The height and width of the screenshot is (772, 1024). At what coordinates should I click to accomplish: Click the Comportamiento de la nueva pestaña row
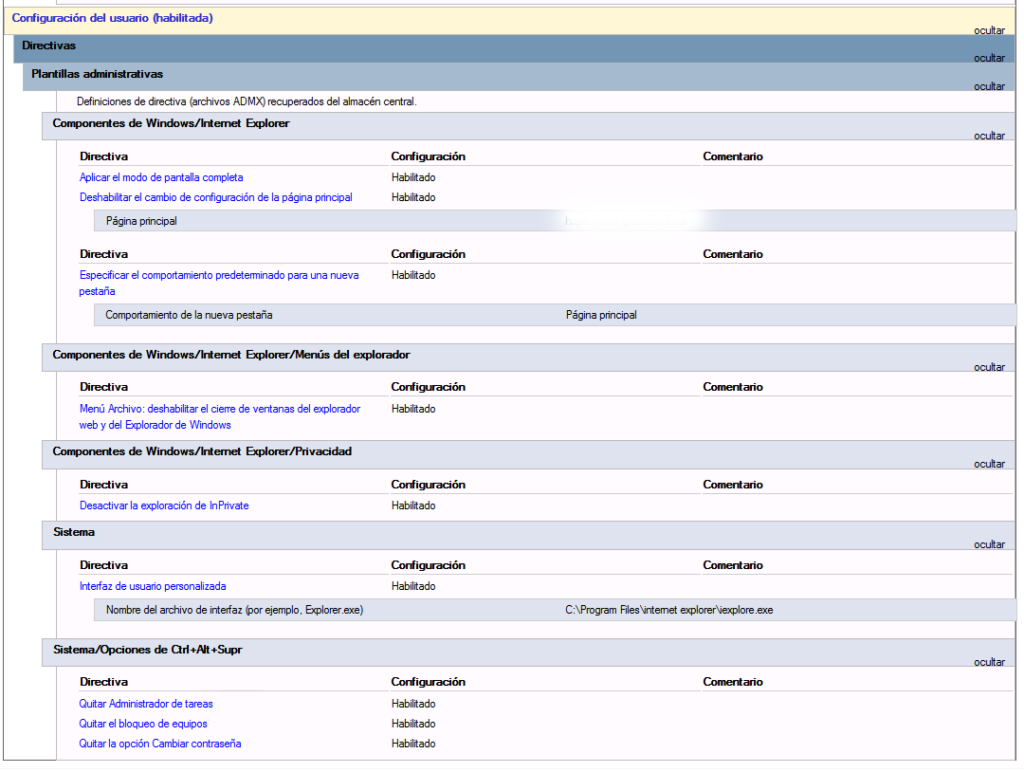(195, 314)
